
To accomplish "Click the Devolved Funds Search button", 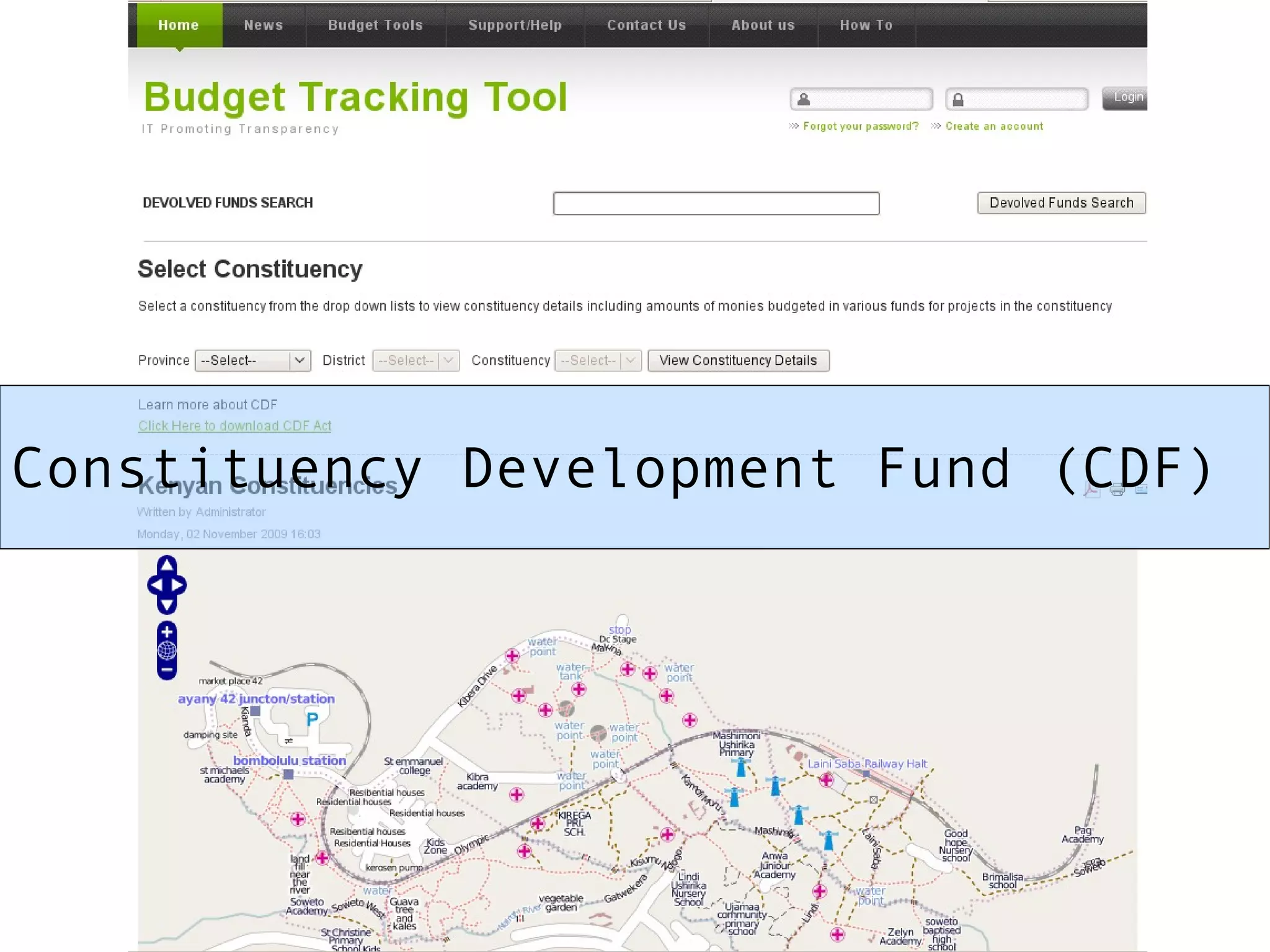I will point(1062,203).
